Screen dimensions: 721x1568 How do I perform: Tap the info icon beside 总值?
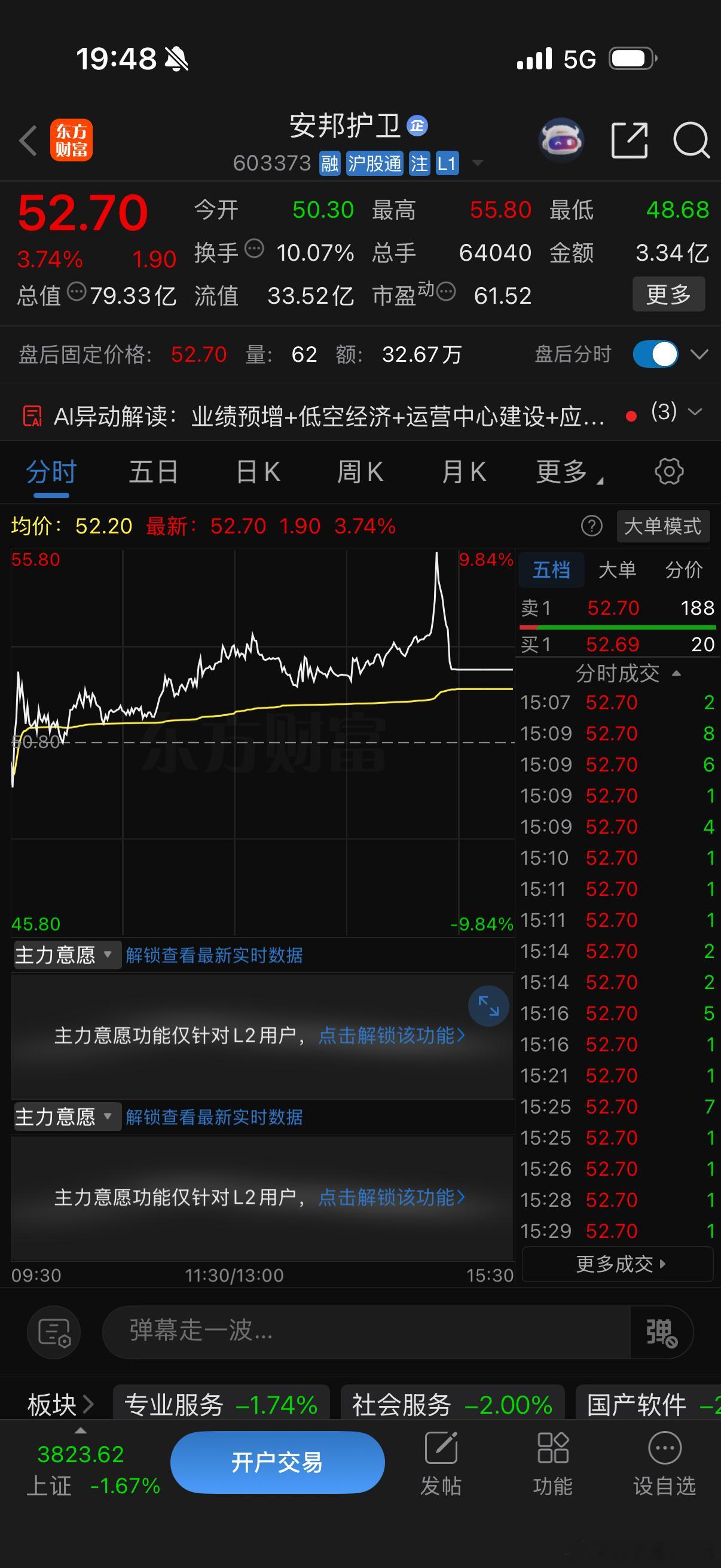(77, 292)
